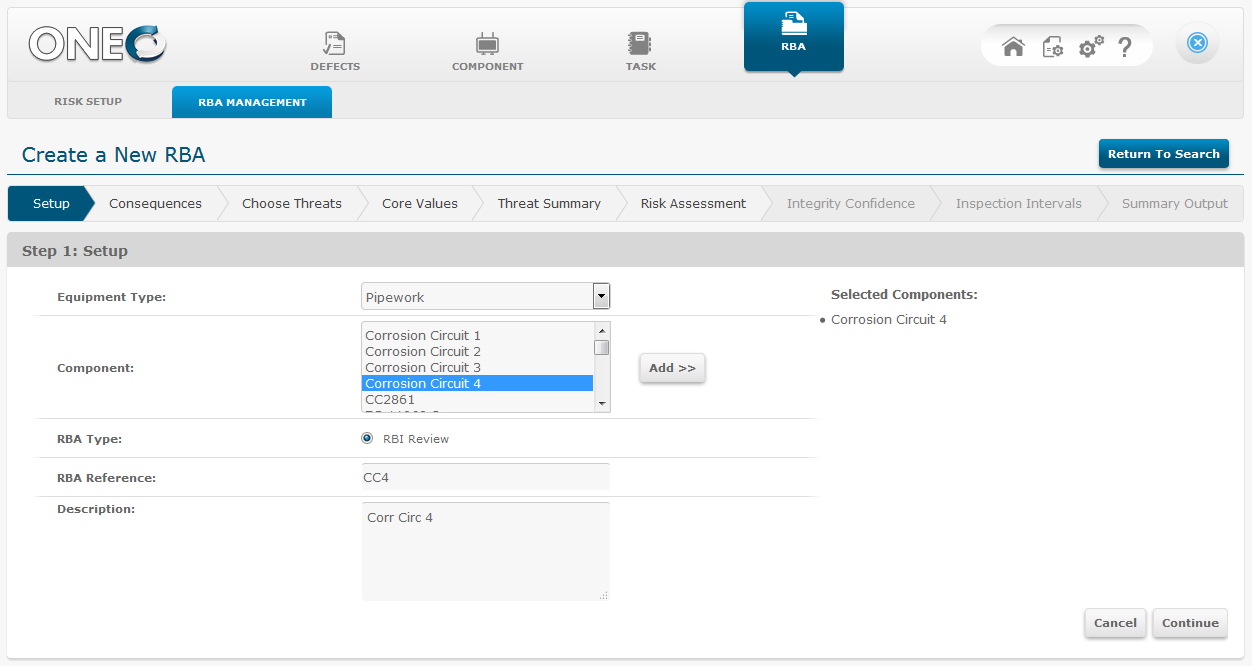The image size is (1252, 666).
Task: Open the document report icon in toolbar
Action: click(1052, 47)
